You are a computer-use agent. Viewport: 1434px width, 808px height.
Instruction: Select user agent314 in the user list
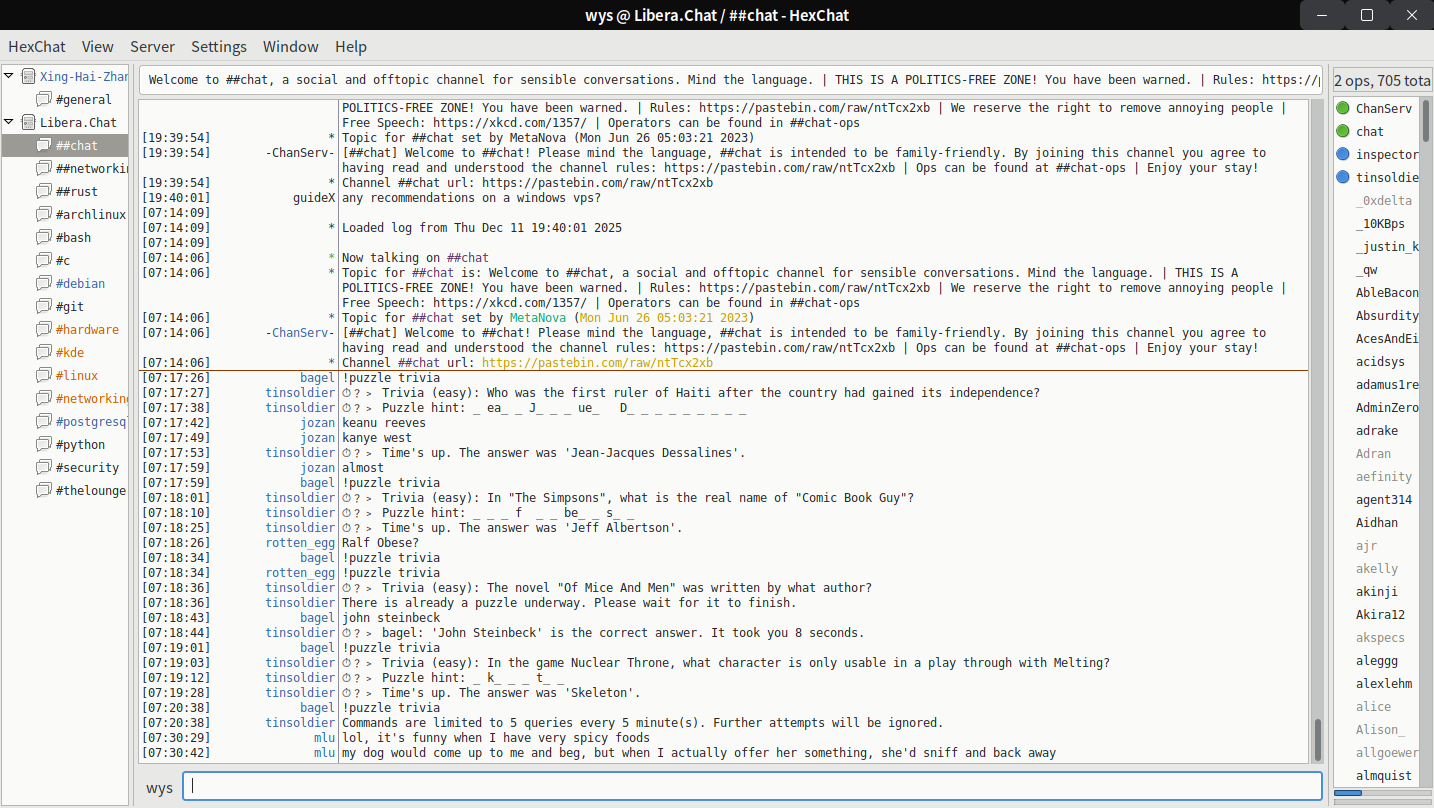[x=1384, y=500]
